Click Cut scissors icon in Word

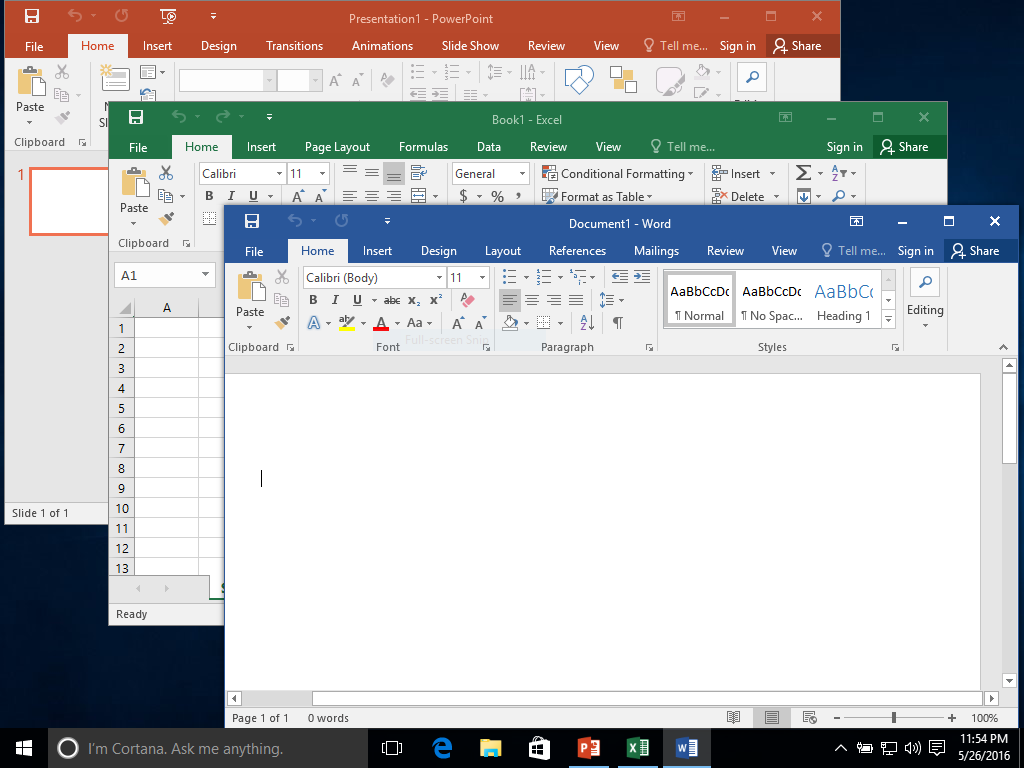click(281, 277)
